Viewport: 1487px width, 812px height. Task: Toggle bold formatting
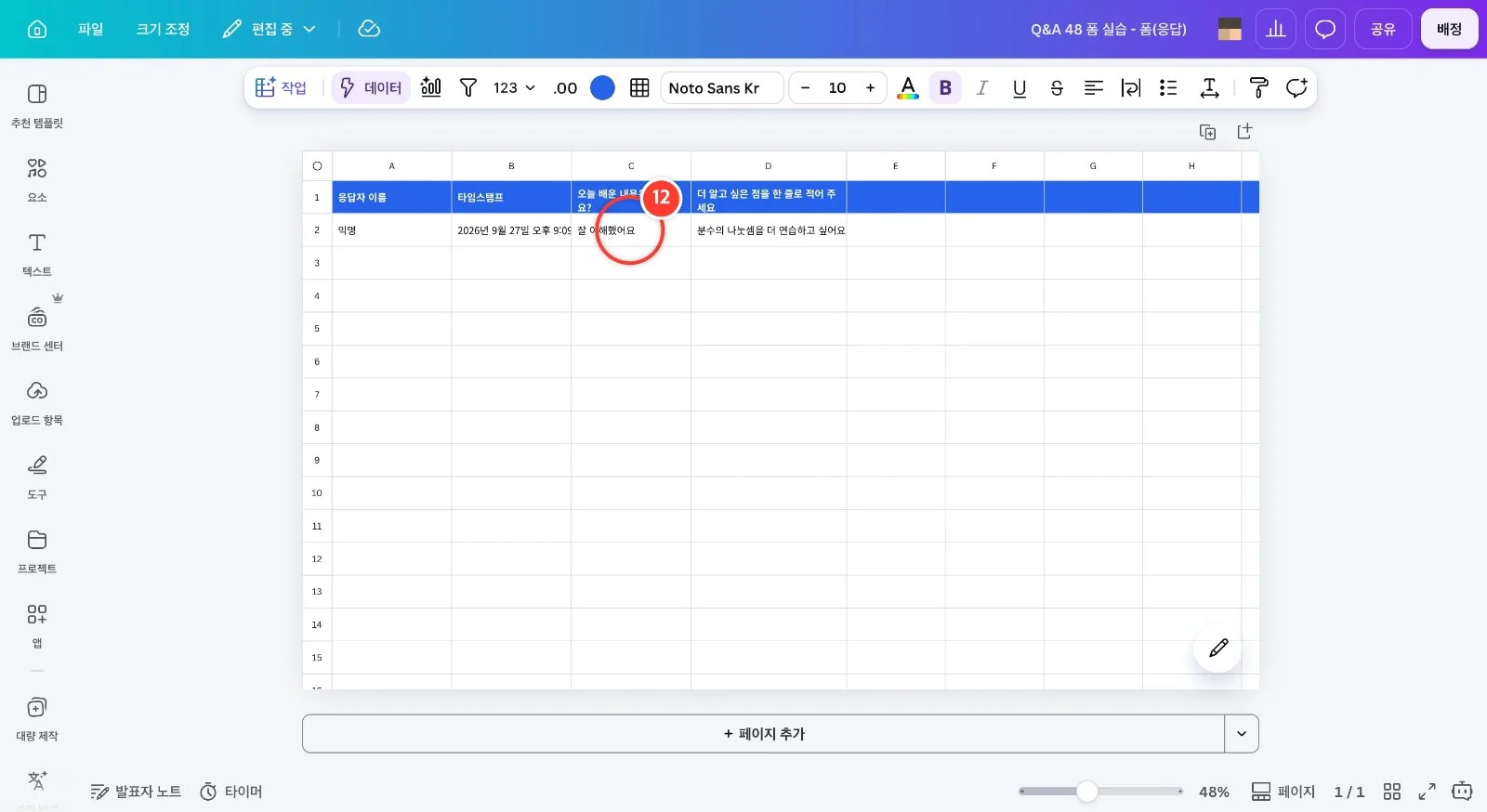pyautogui.click(x=945, y=87)
